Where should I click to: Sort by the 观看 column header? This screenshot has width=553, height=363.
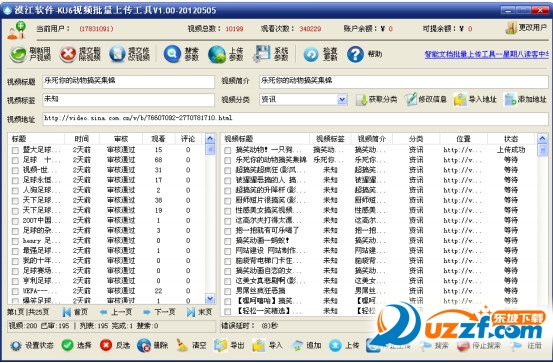[158, 139]
